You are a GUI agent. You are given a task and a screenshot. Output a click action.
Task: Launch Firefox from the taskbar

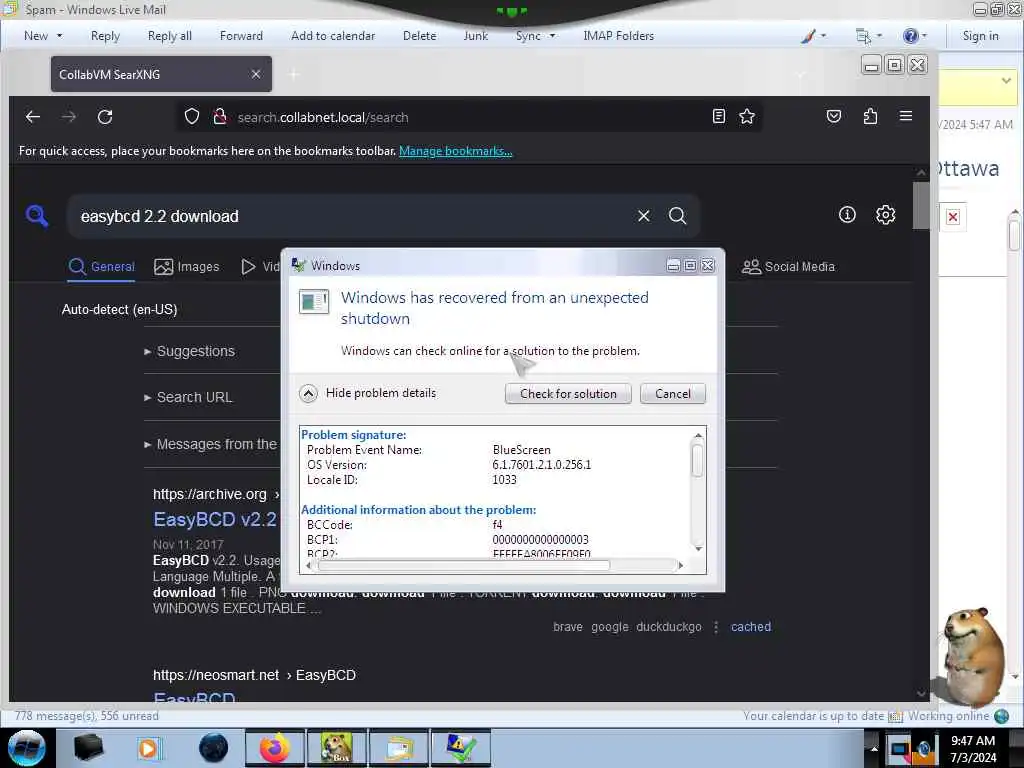tap(275, 748)
